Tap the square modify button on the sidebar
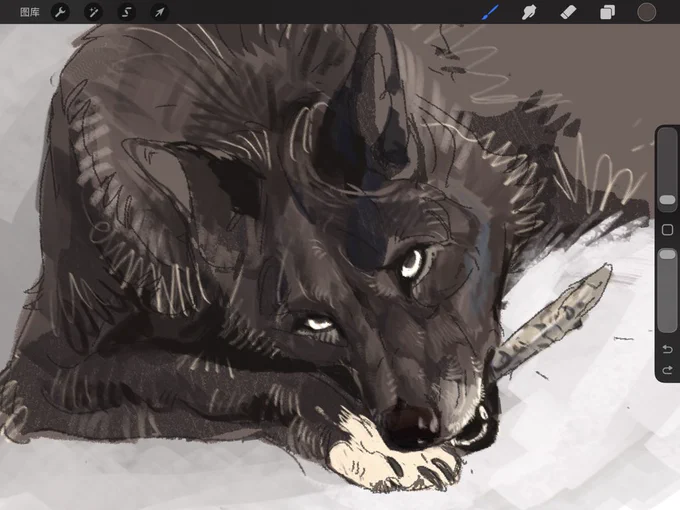The image size is (680, 510). click(667, 229)
